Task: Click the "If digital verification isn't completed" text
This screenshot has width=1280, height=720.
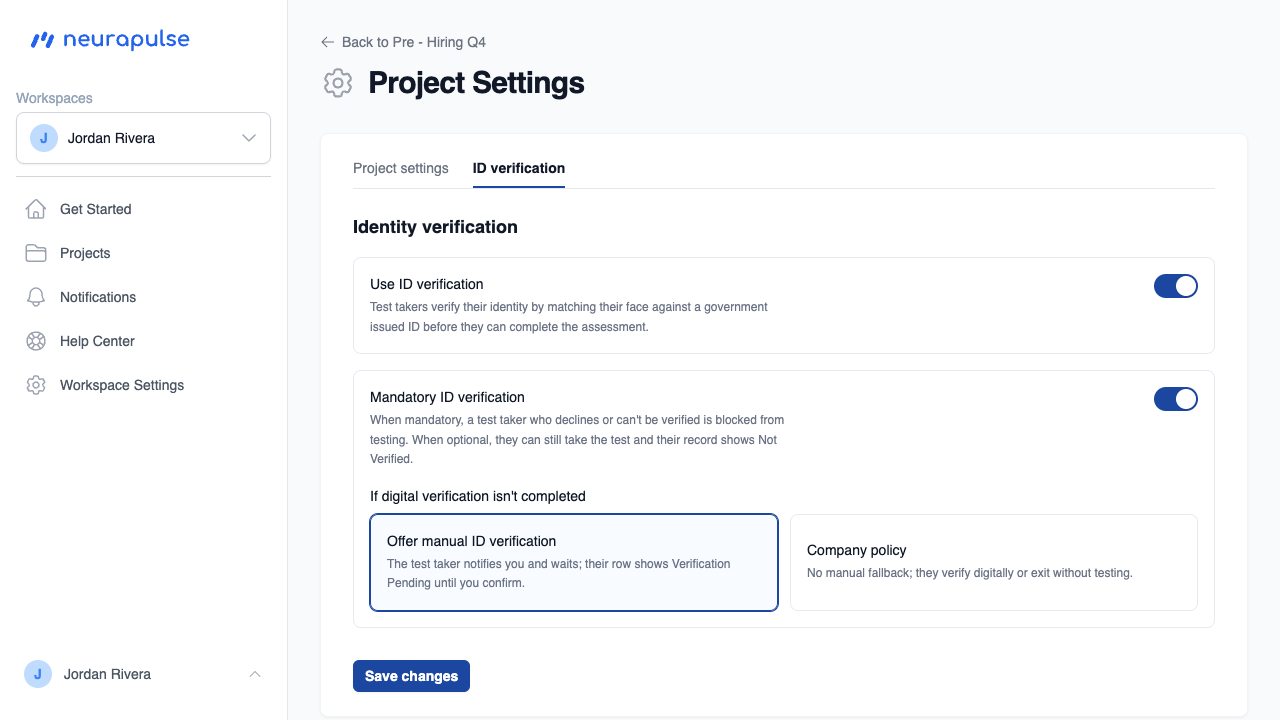Action: 478,496
